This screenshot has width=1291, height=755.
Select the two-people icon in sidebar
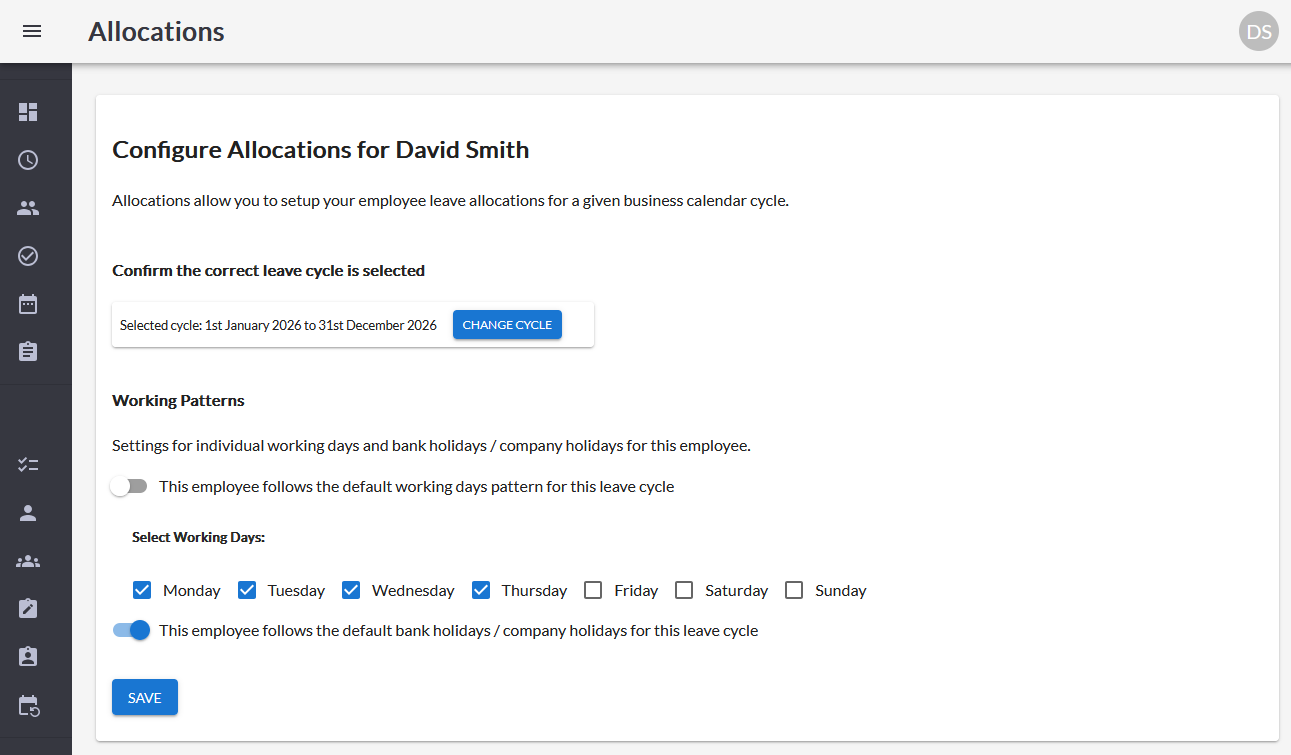click(28, 208)
